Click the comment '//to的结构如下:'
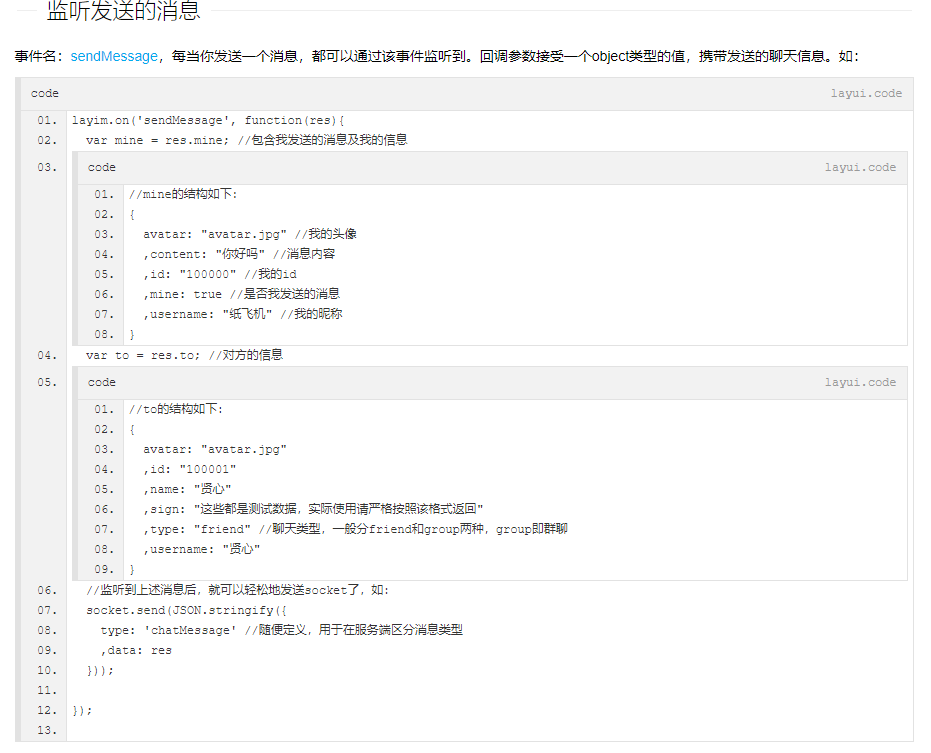Image resolution: width=931 pixels, height=753 pixels. [x=176, y=409]
